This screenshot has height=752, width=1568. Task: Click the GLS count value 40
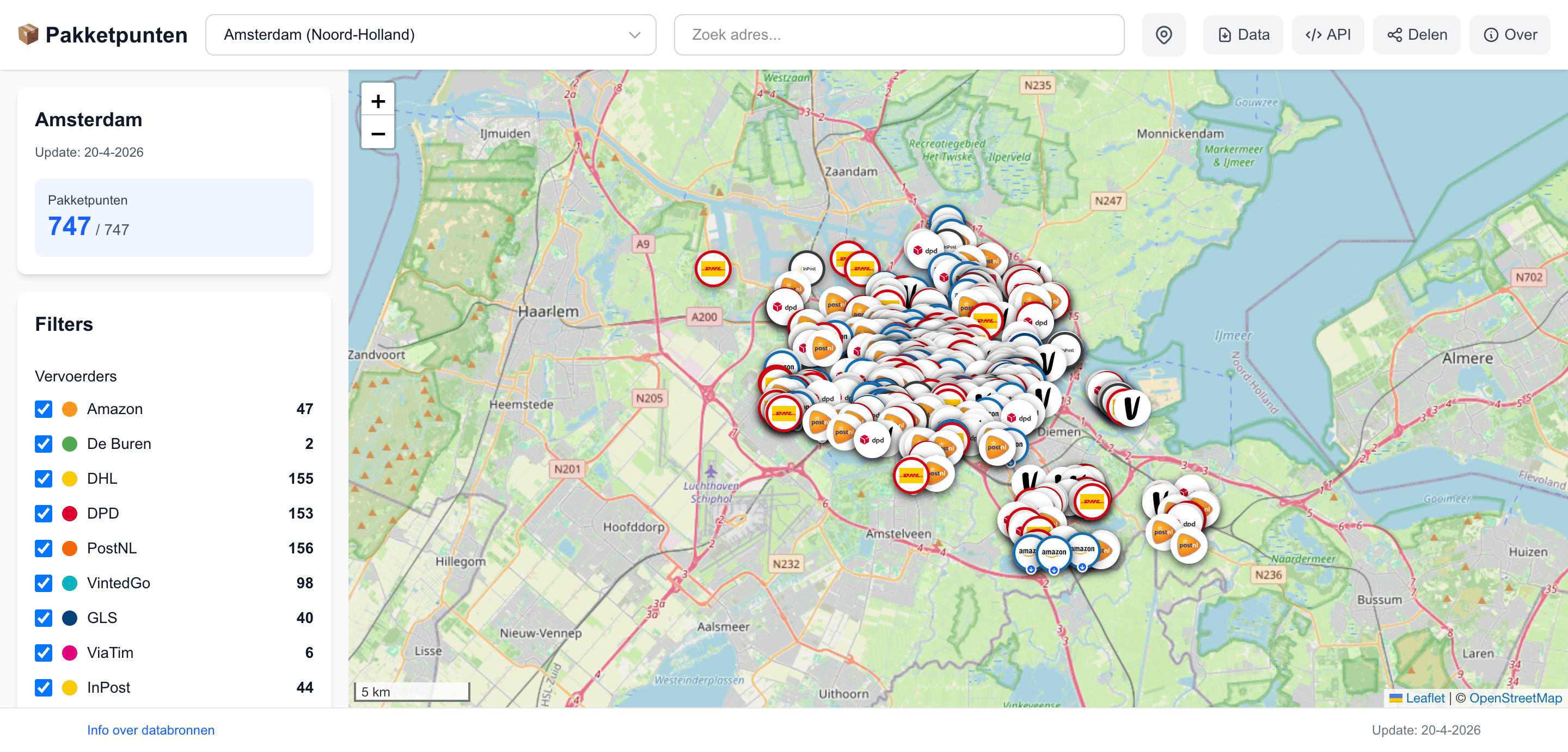(304, 618)
